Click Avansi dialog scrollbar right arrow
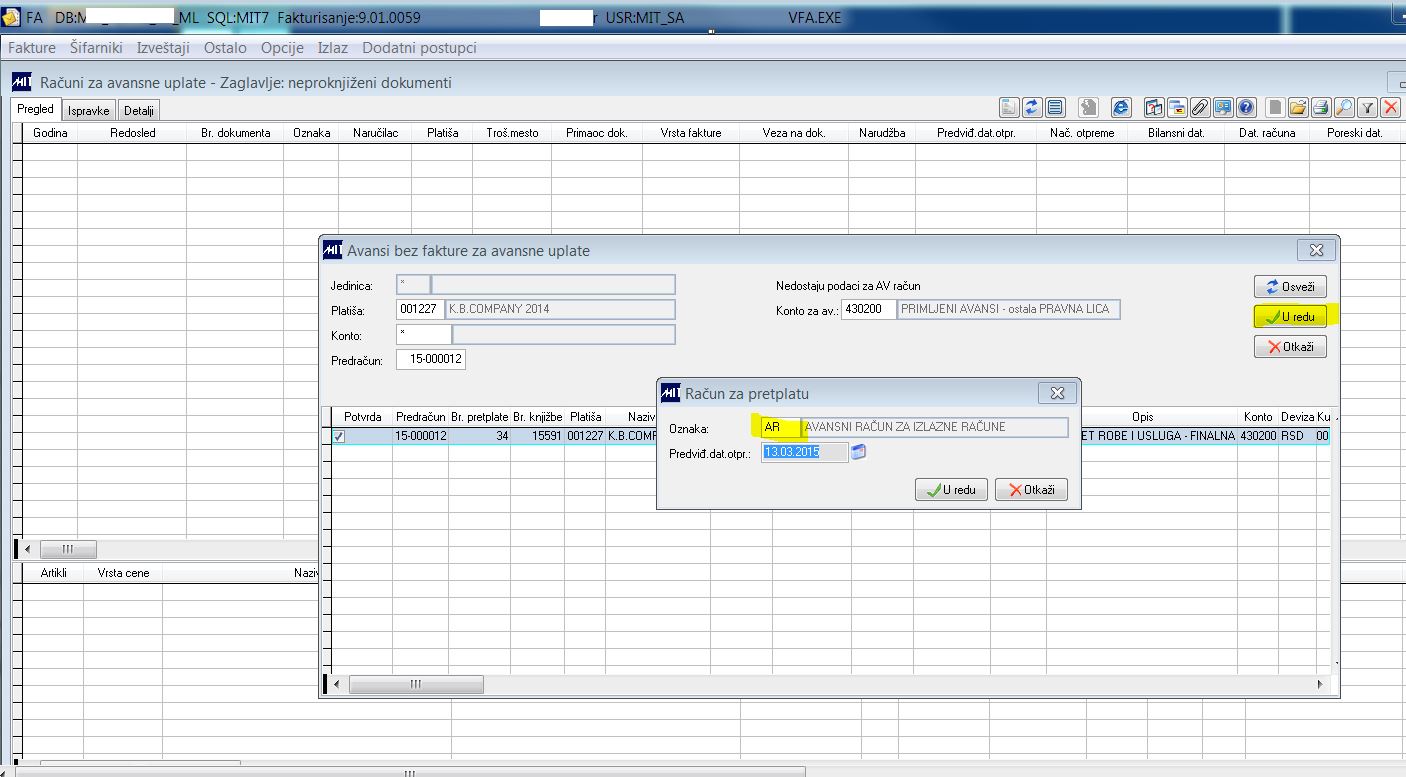Viewport: 1406px width, 777px height. tap(1320, 685)
